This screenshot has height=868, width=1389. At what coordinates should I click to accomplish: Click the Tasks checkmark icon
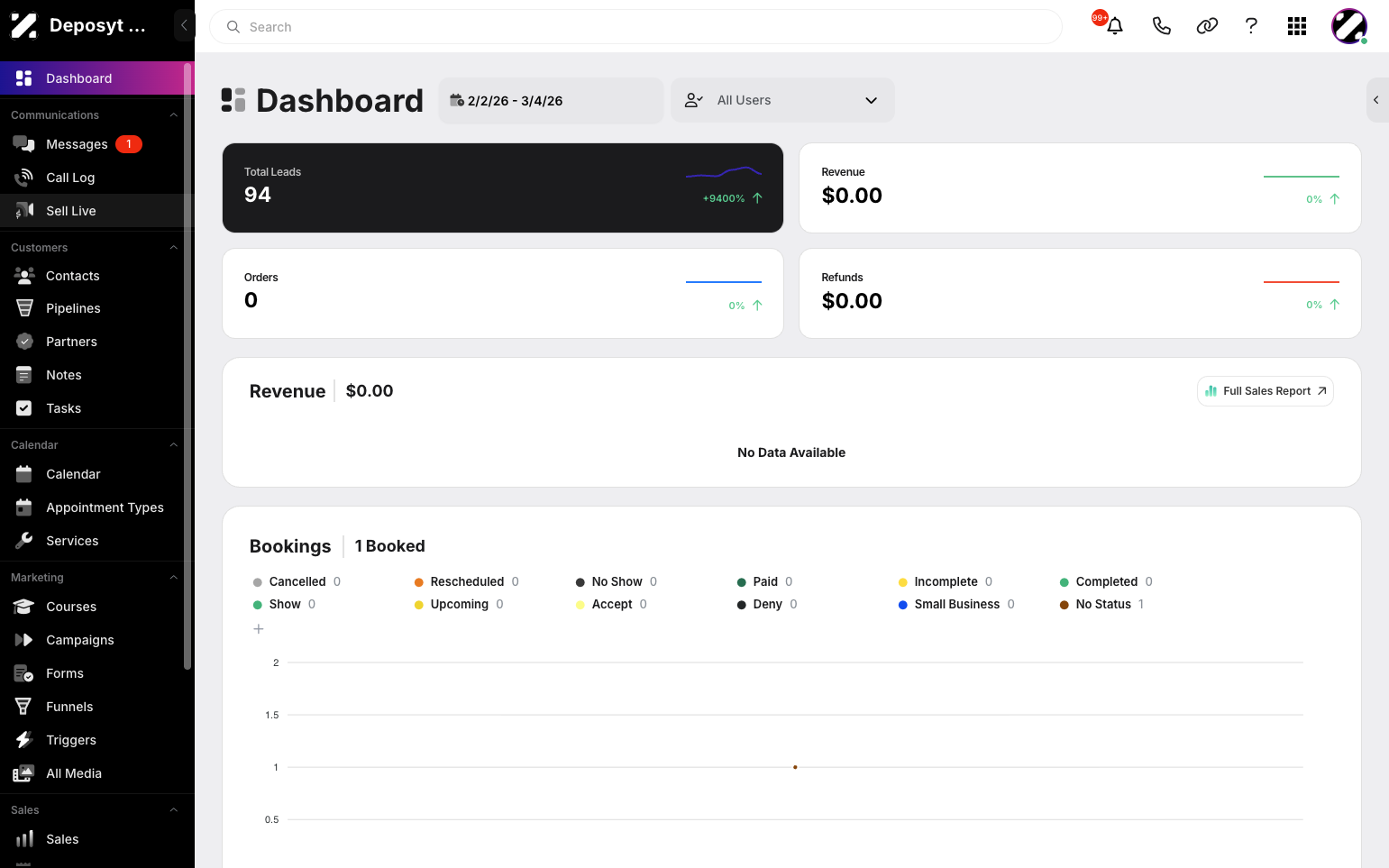(x=24, y=408)
